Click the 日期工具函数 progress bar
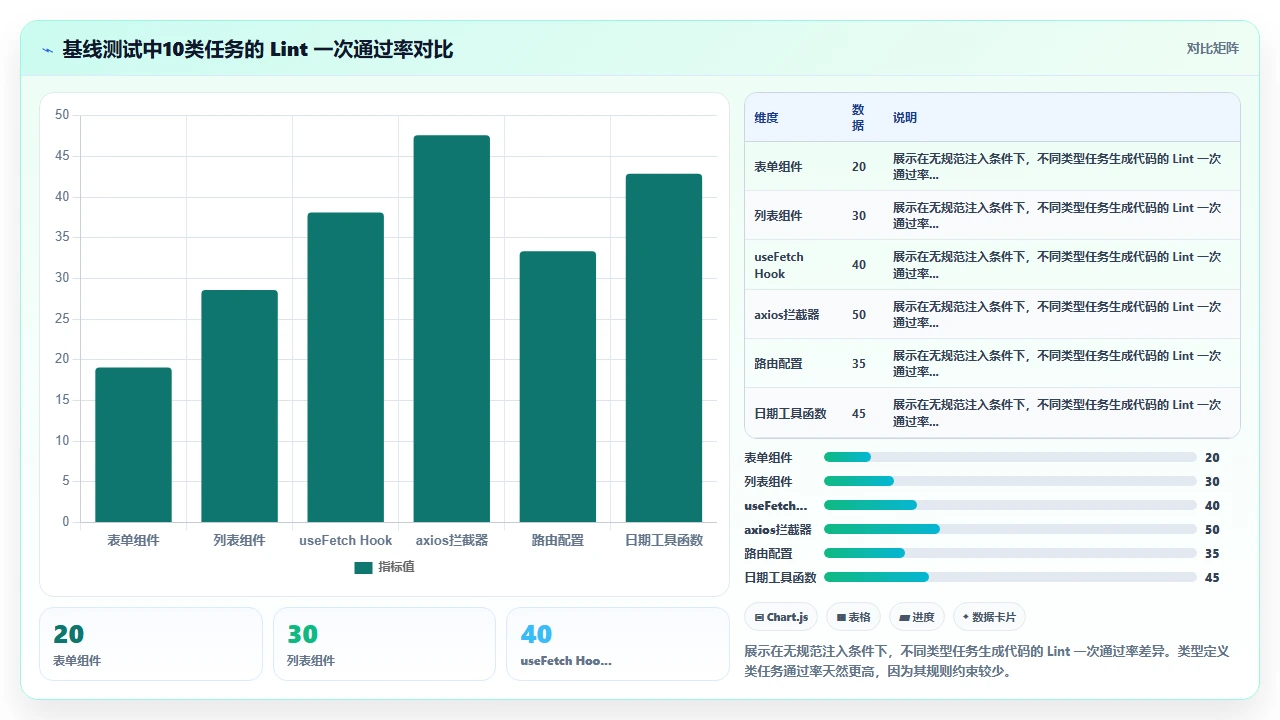The width and height of the screenshot is (1280, 720). [1010, 577]
